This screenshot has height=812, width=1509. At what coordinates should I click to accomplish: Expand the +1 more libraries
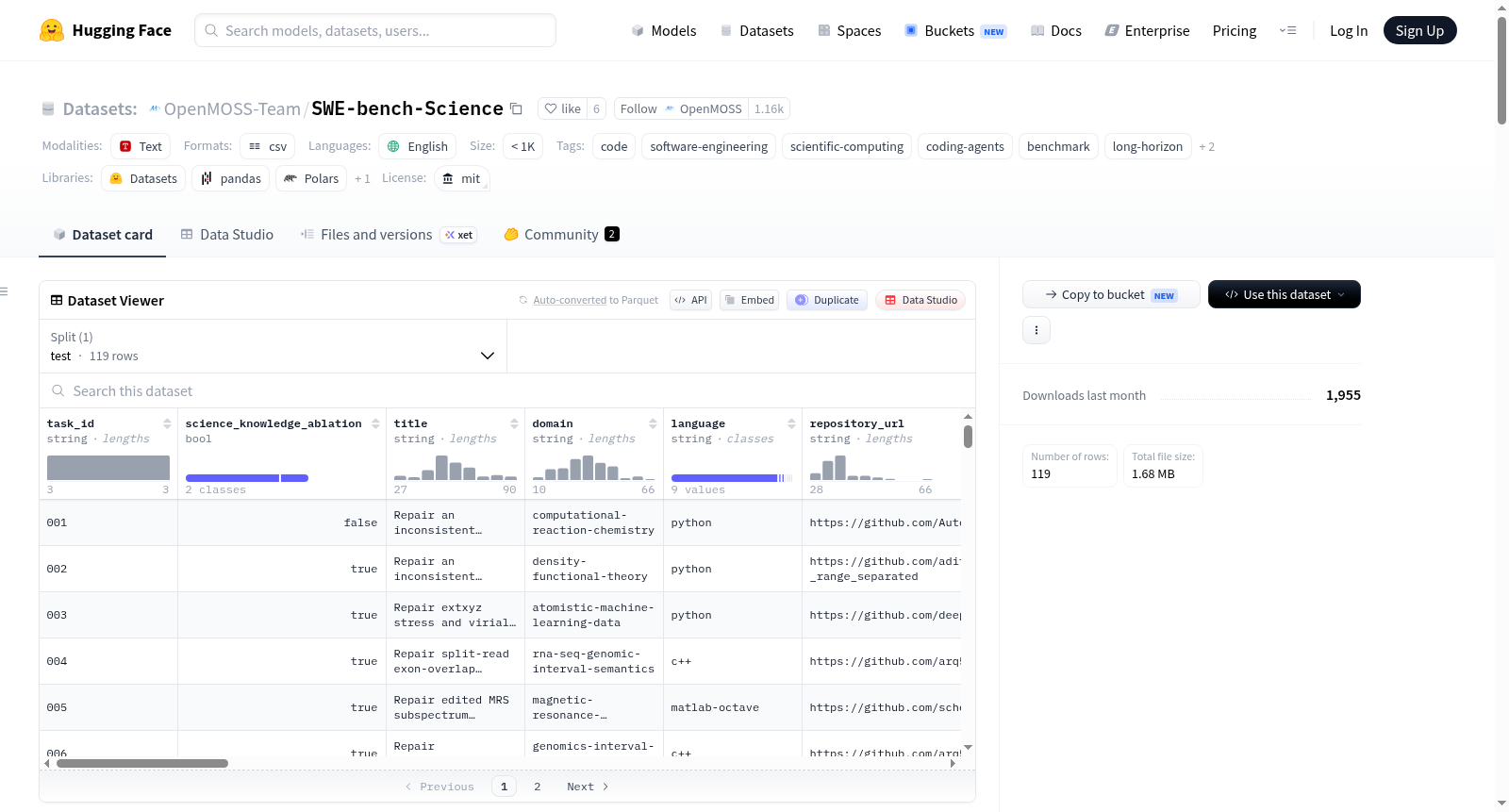point(362,178)
